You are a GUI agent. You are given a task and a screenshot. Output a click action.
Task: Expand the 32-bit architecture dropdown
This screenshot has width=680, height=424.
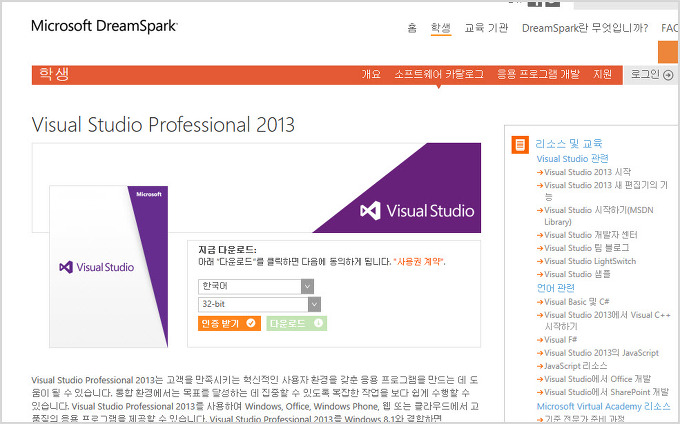pos(258,304)
